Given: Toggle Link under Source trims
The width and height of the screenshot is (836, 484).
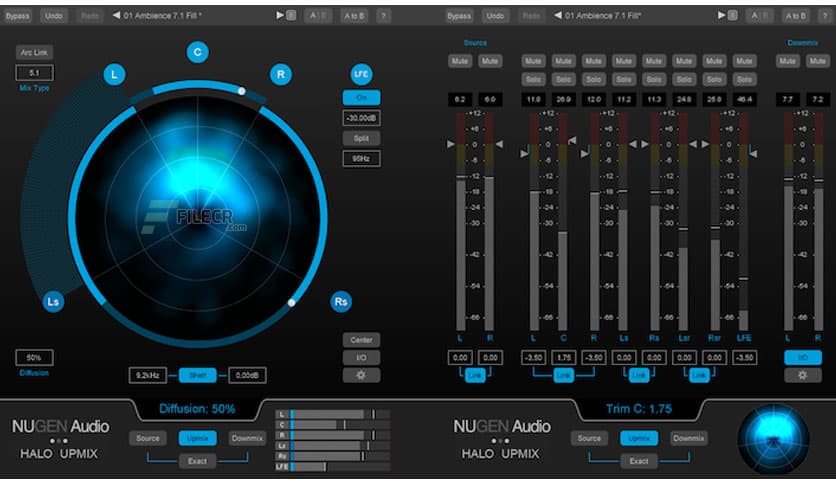Looking at the screenshot, I should click(475, 375).
